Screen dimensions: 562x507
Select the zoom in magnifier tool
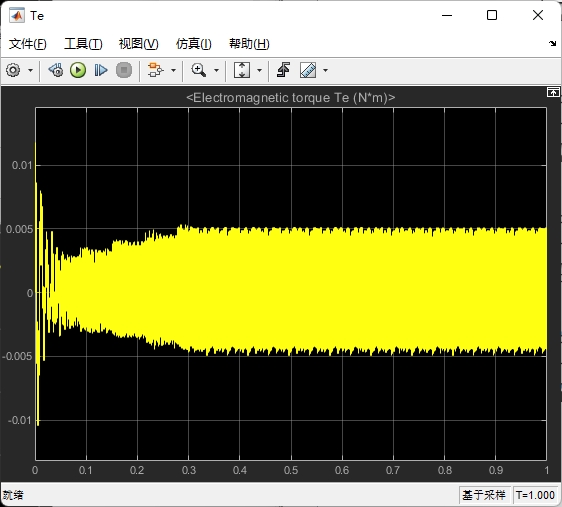click(199, 70)
